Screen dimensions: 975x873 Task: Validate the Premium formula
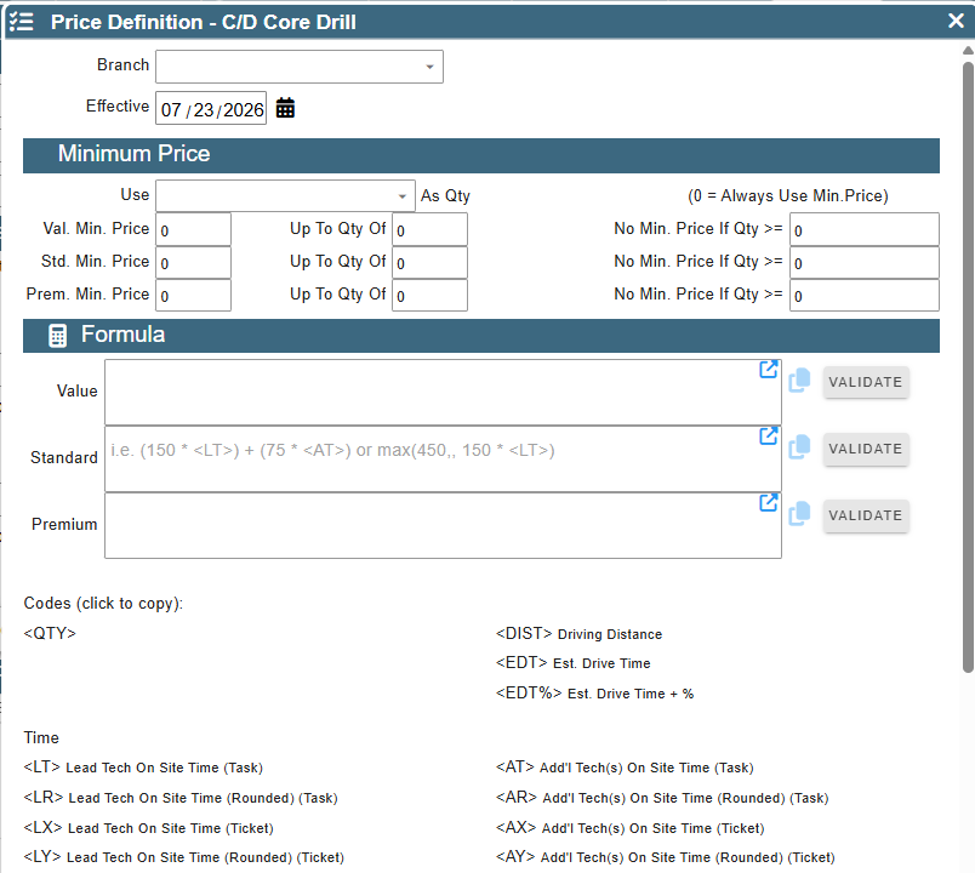pyautogui.click(x=866, y=515)
